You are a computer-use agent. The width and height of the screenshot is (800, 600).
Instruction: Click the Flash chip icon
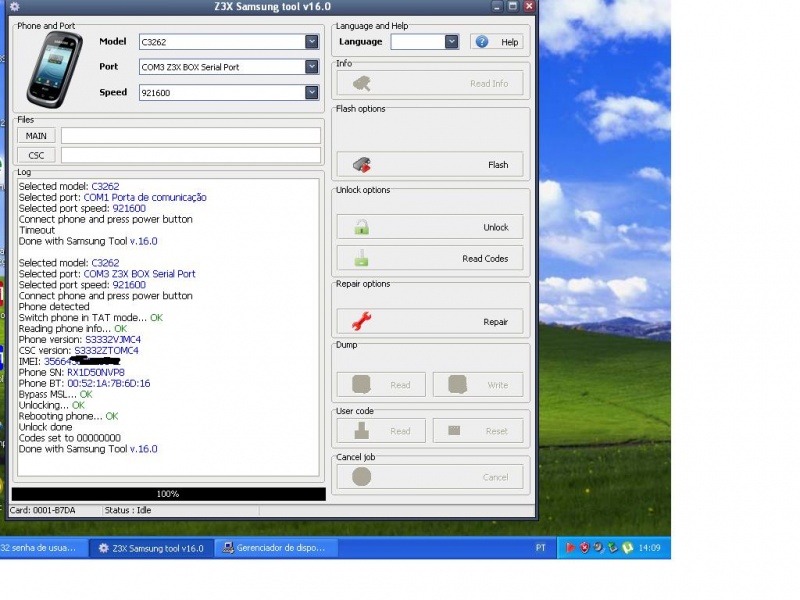pos(362,165)
